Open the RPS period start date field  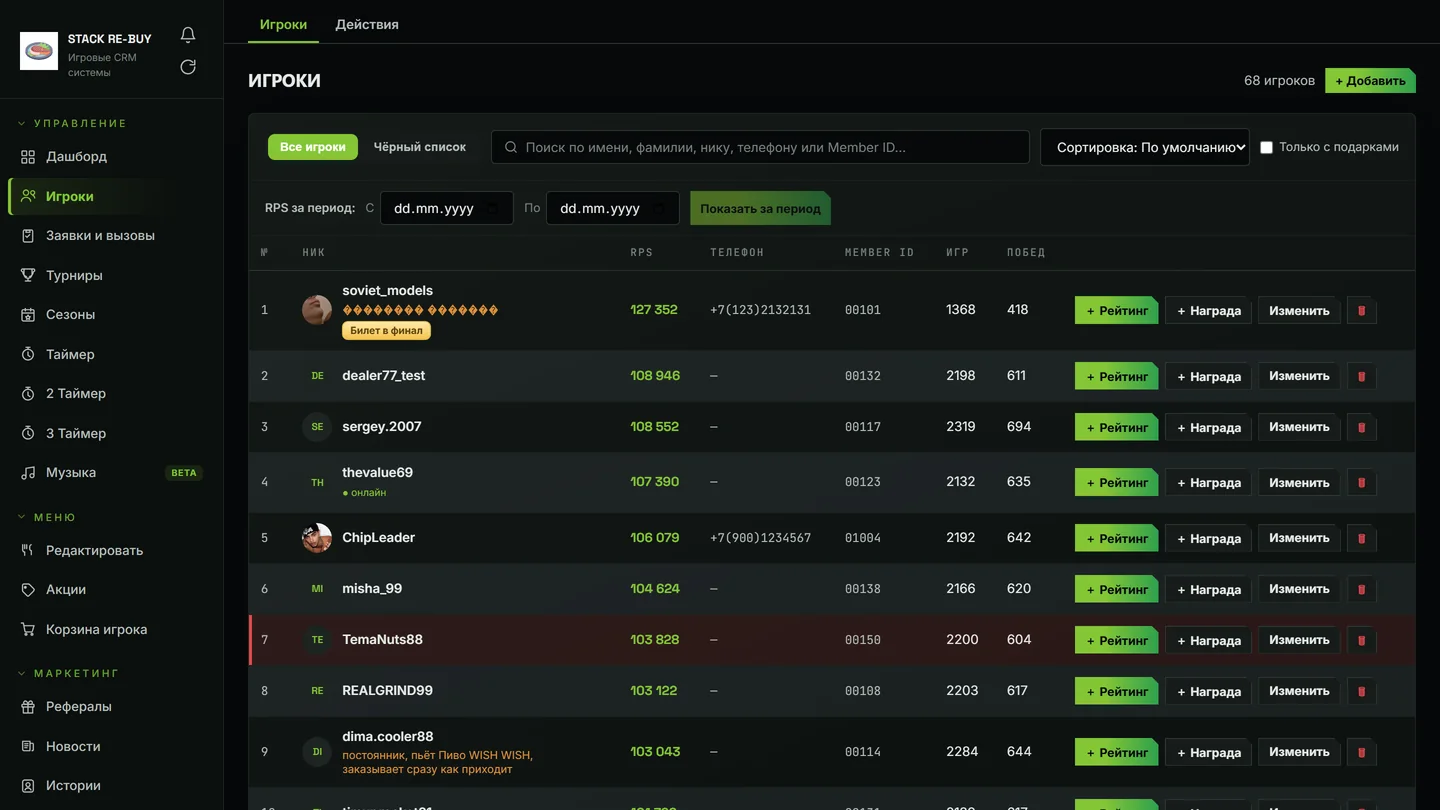pyautogui.click(x=447, y=208)
